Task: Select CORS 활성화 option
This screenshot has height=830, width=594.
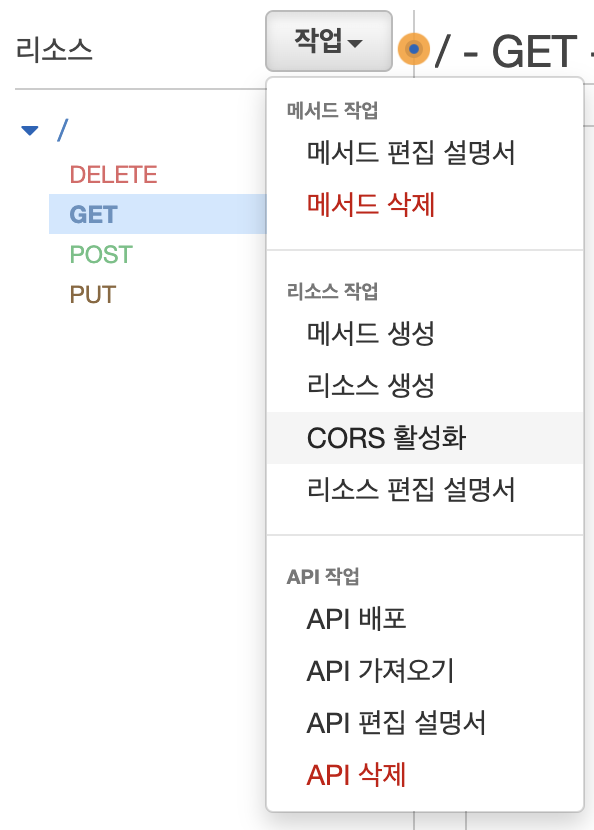Action: tap(425, 438)
